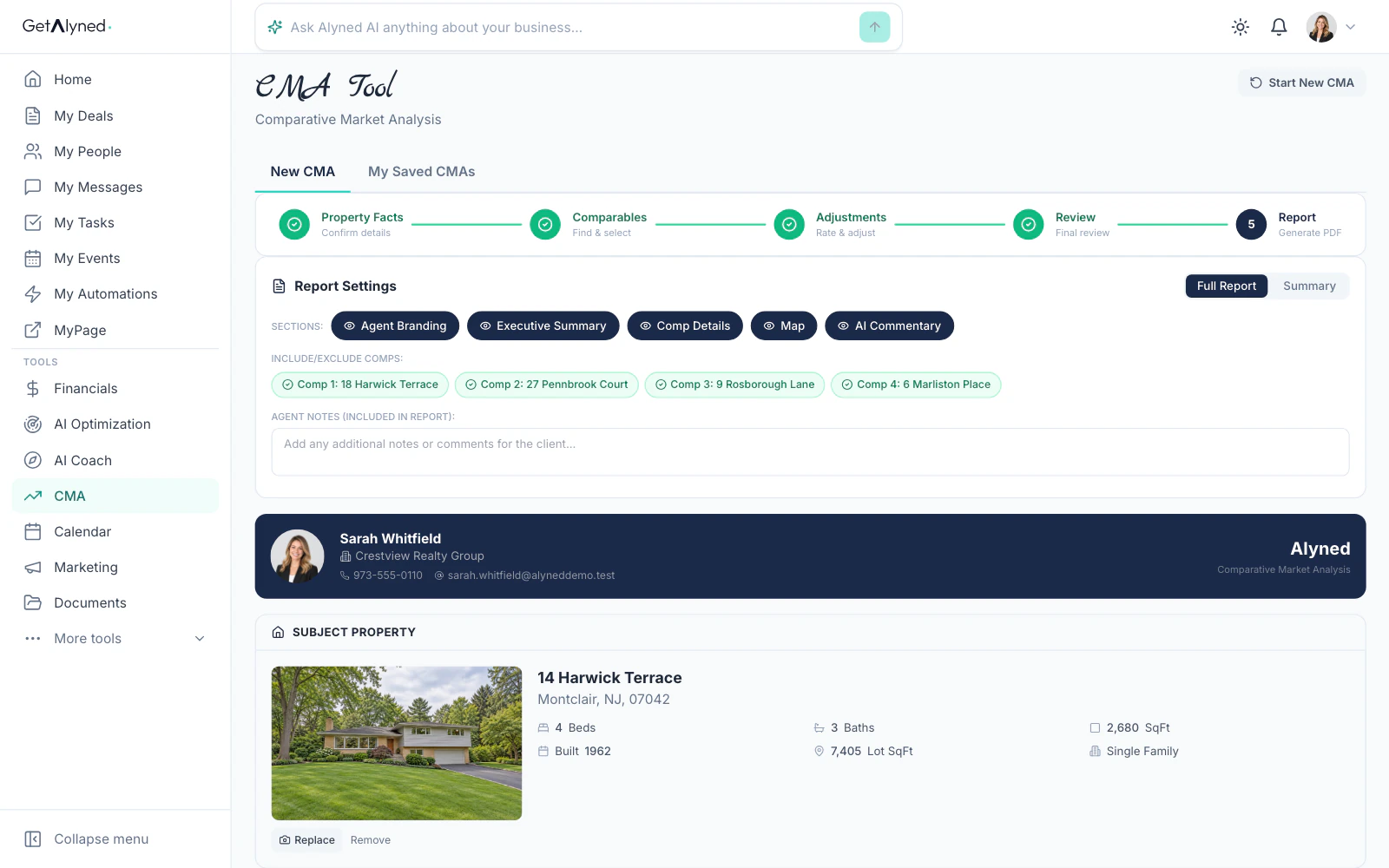Replace the subject property photo
This screenshot has width=1389, height=868.
(307, 839)
